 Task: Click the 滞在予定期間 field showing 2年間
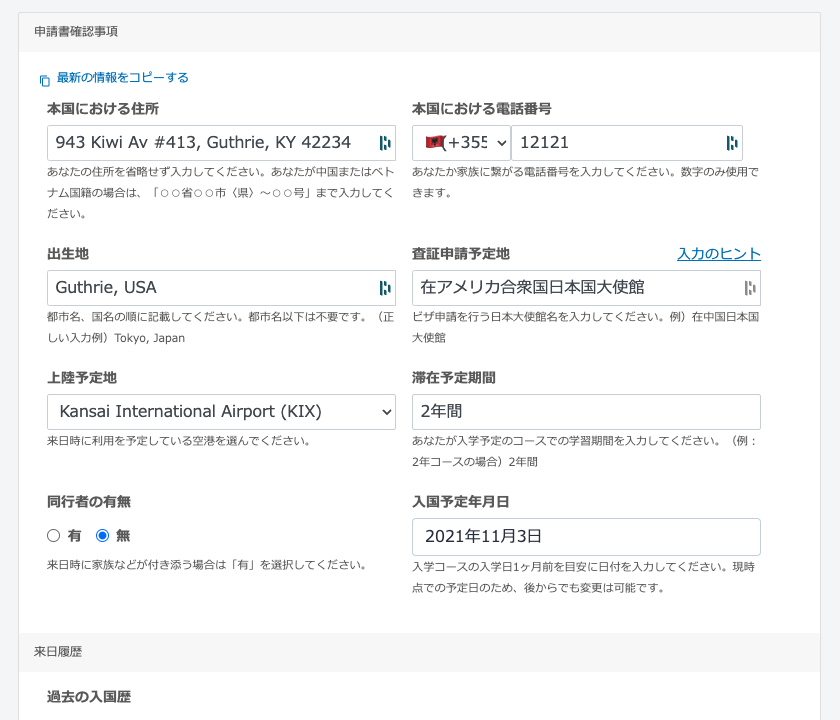coord(586,412)
